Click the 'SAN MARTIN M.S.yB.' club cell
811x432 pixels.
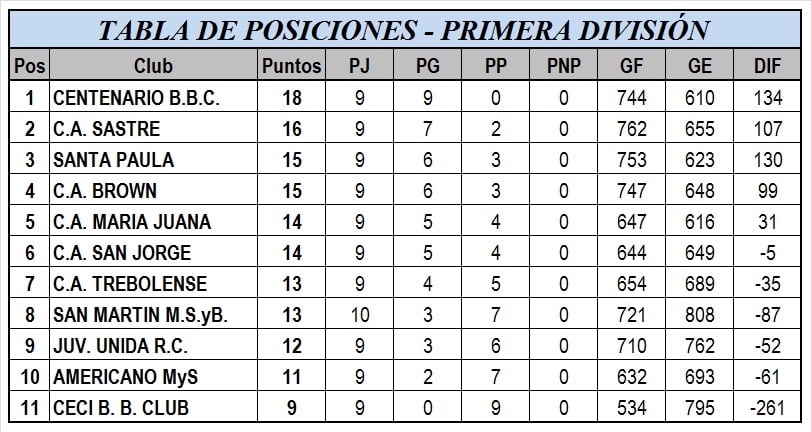coord(140,315)
